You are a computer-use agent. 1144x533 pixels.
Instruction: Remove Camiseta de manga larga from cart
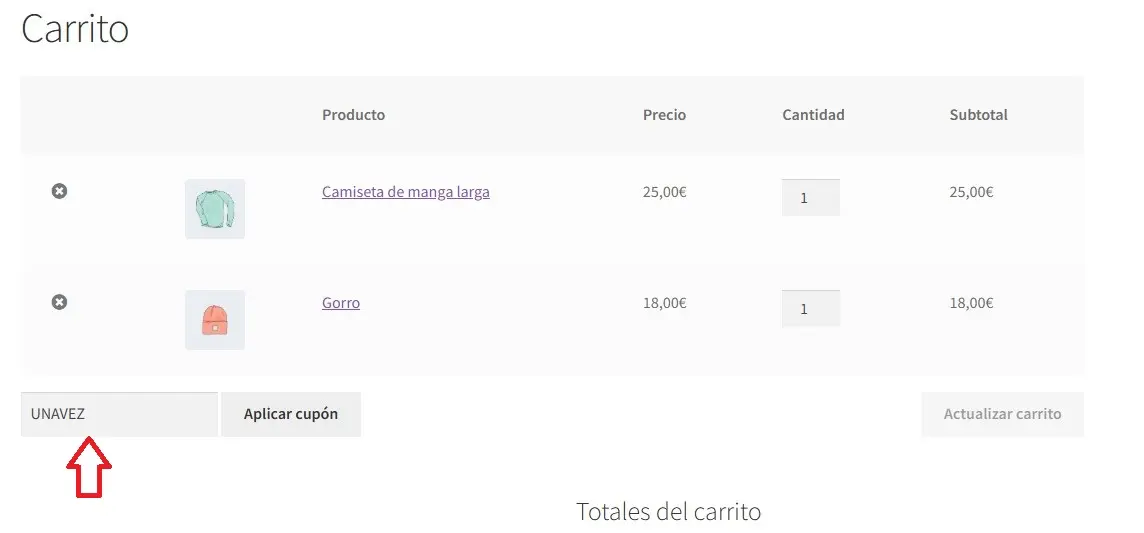click(x=59, y=191)
